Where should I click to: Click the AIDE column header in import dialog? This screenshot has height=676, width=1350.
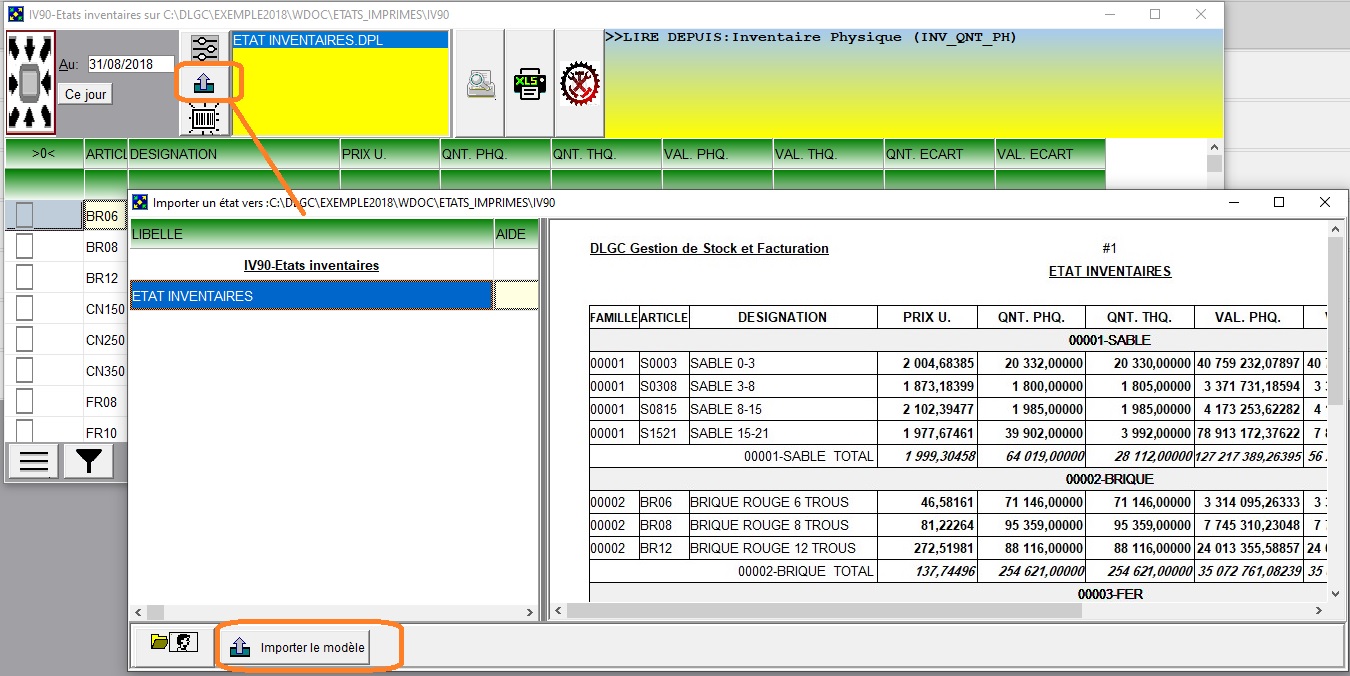tap(516, 234)
